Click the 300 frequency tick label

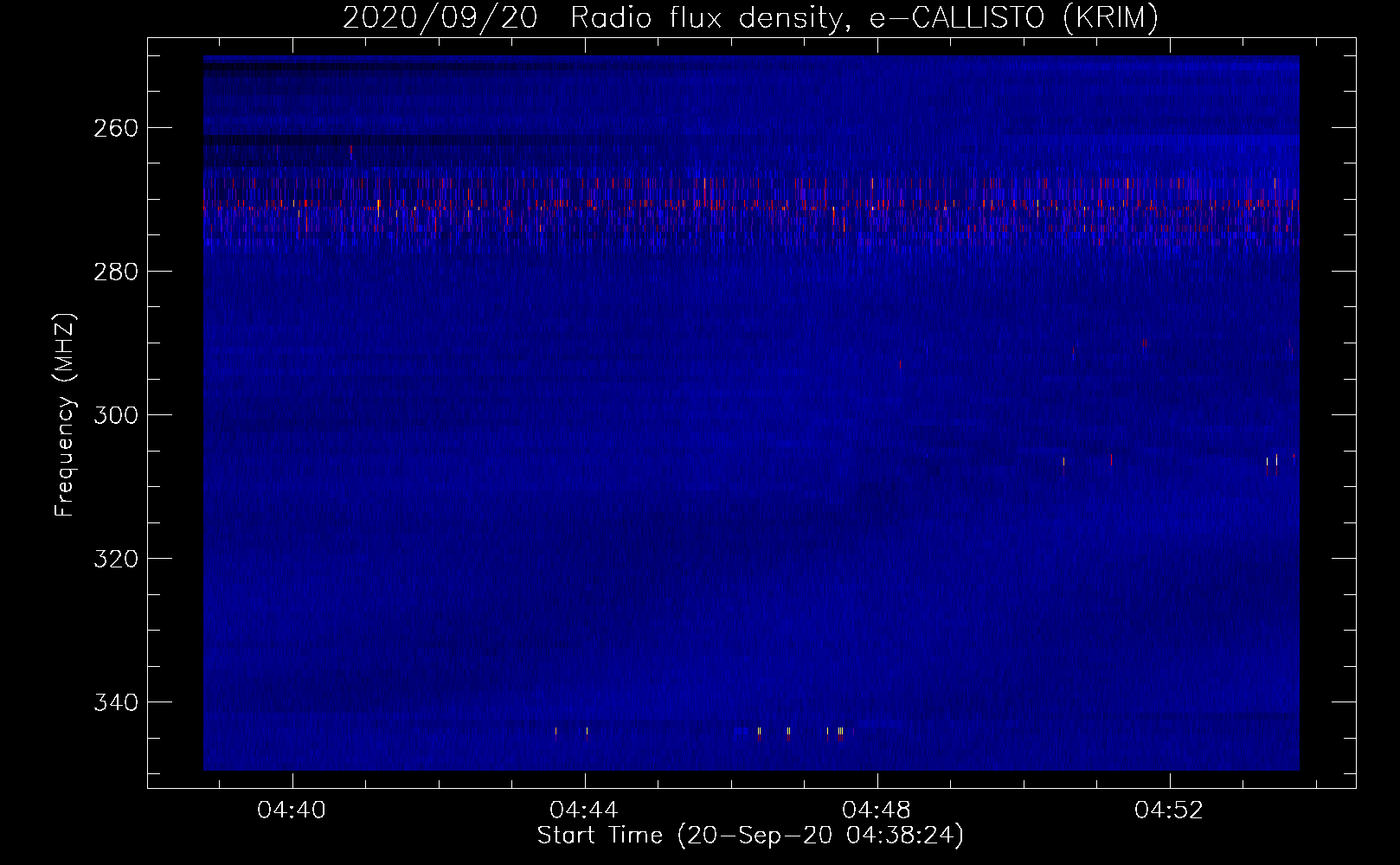pos(115,415)
